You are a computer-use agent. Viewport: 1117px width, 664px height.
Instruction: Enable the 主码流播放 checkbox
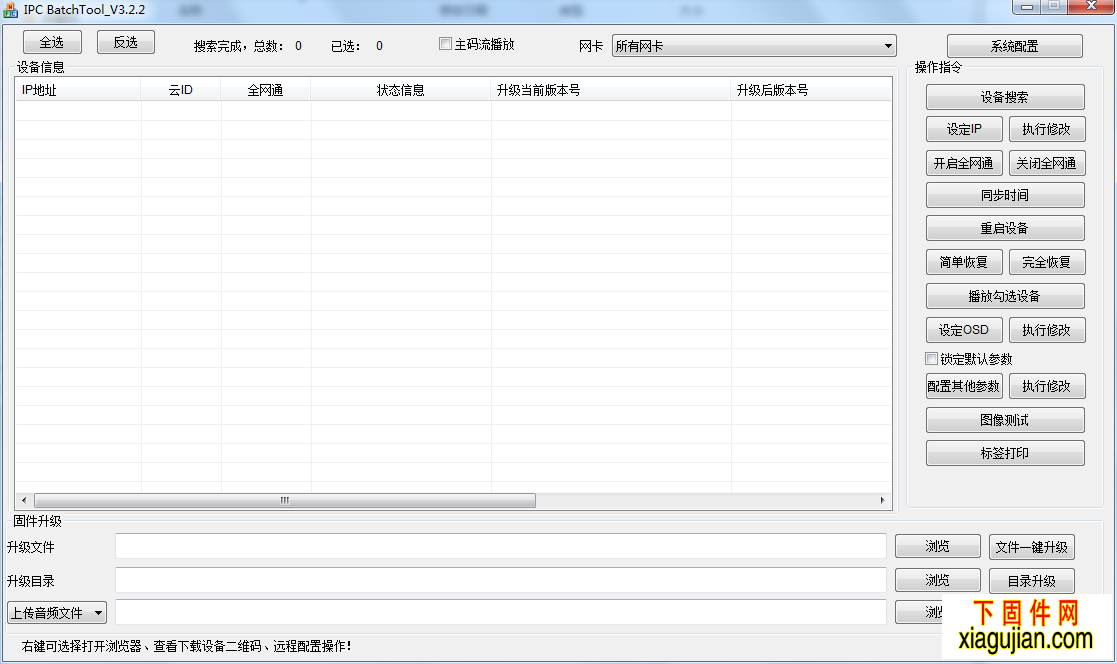coord(445,44)
